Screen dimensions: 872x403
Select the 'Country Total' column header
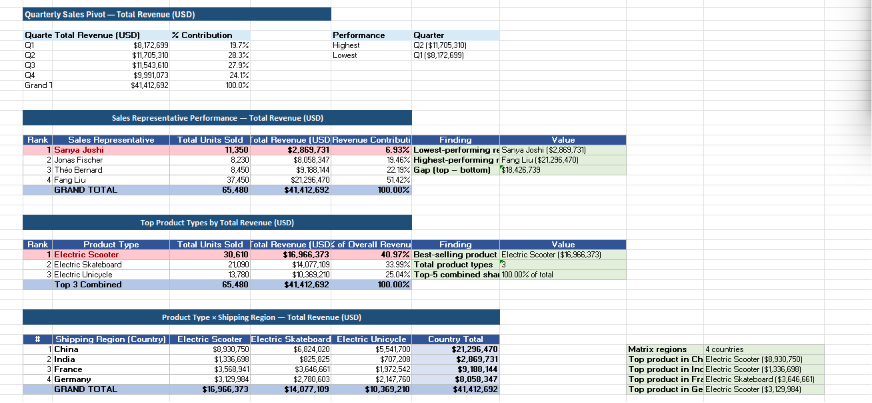coord(456,339)
